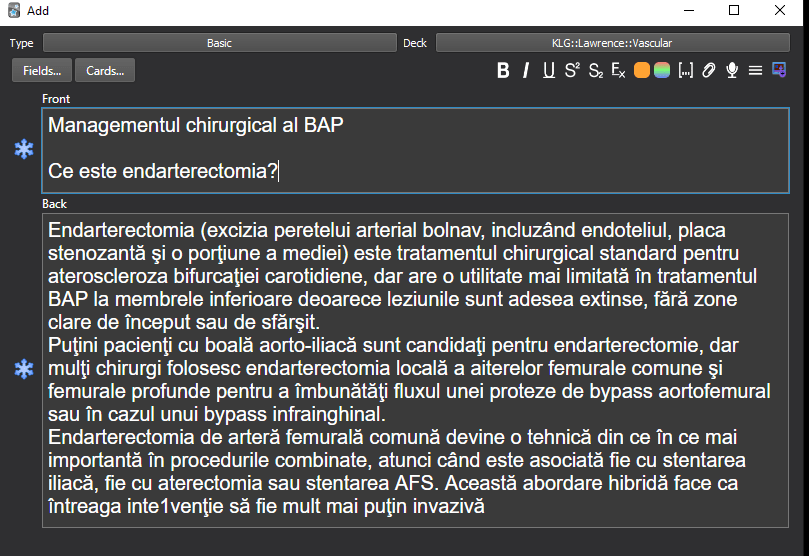Open the rainbow color picker swatch
809x556 pixels.
pos(662,70)
